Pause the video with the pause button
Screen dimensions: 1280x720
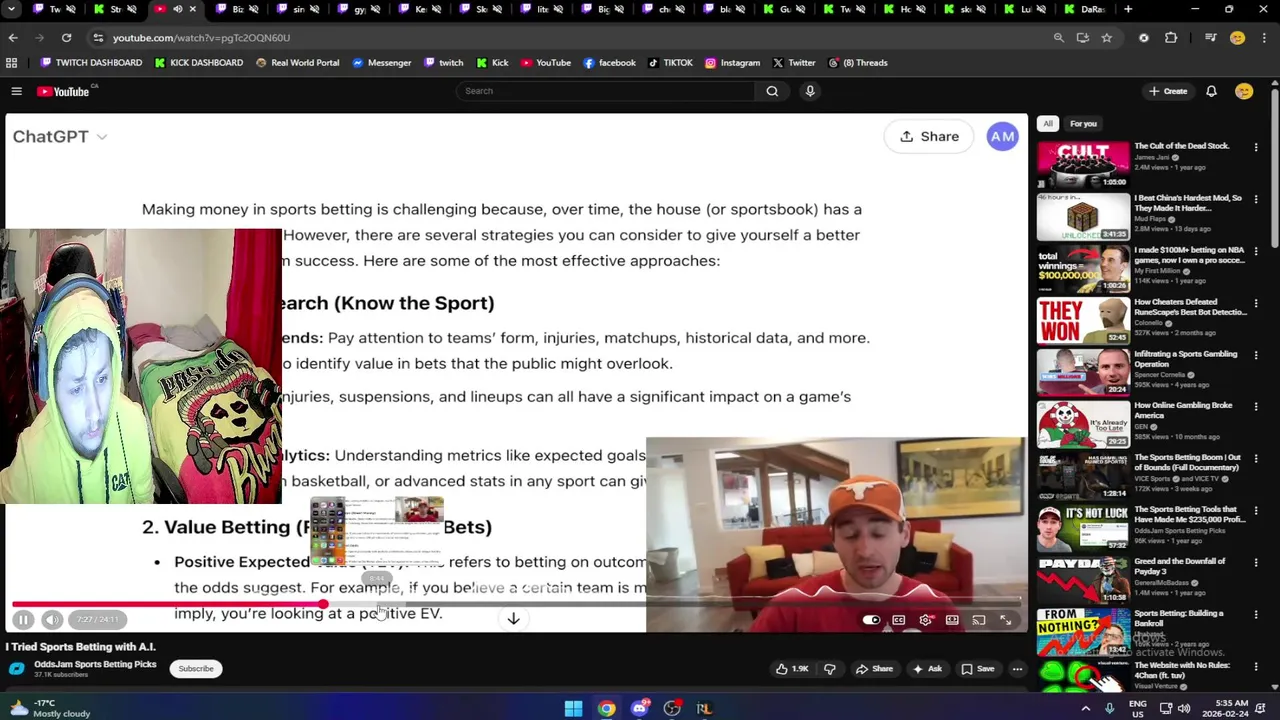(x=23, y=620)
